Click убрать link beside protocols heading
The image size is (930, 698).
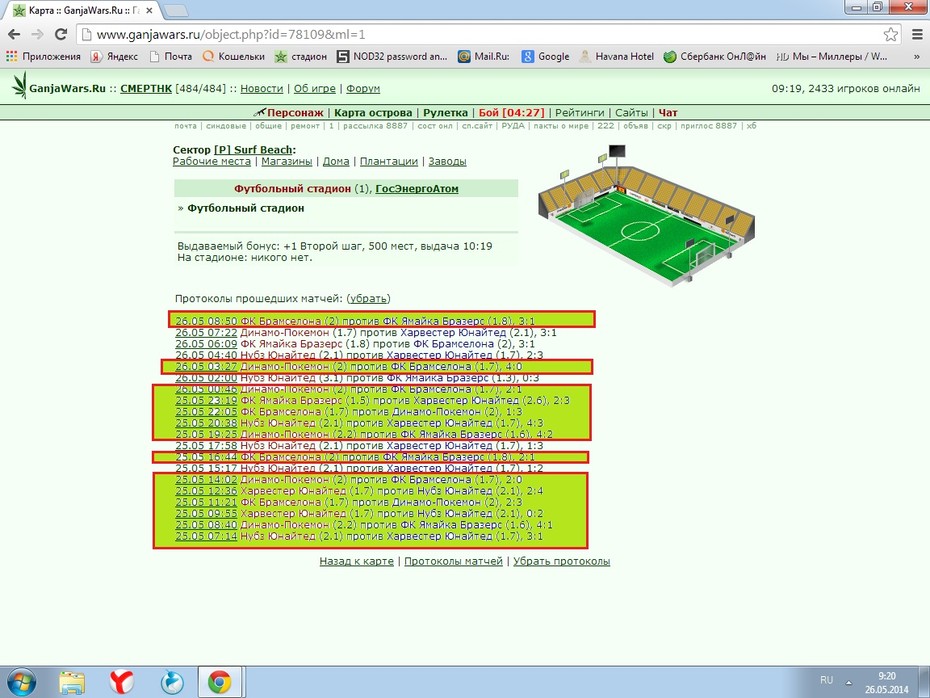pos(368,298)
